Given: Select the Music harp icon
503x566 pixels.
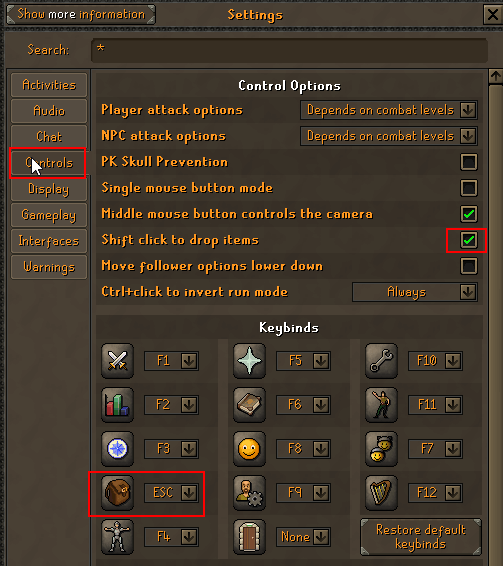Looking at the screenshot, I should point(381,493).
